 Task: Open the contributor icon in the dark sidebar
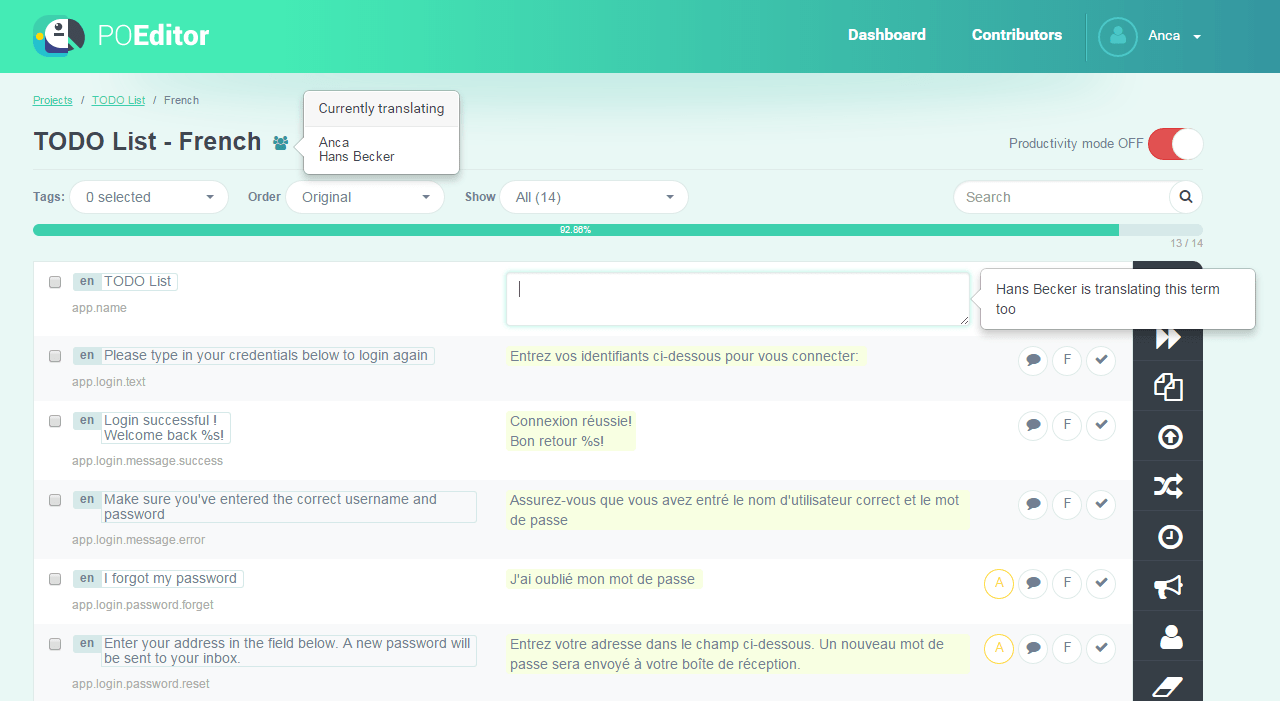pyautogui.click(x=1167, y=635)
